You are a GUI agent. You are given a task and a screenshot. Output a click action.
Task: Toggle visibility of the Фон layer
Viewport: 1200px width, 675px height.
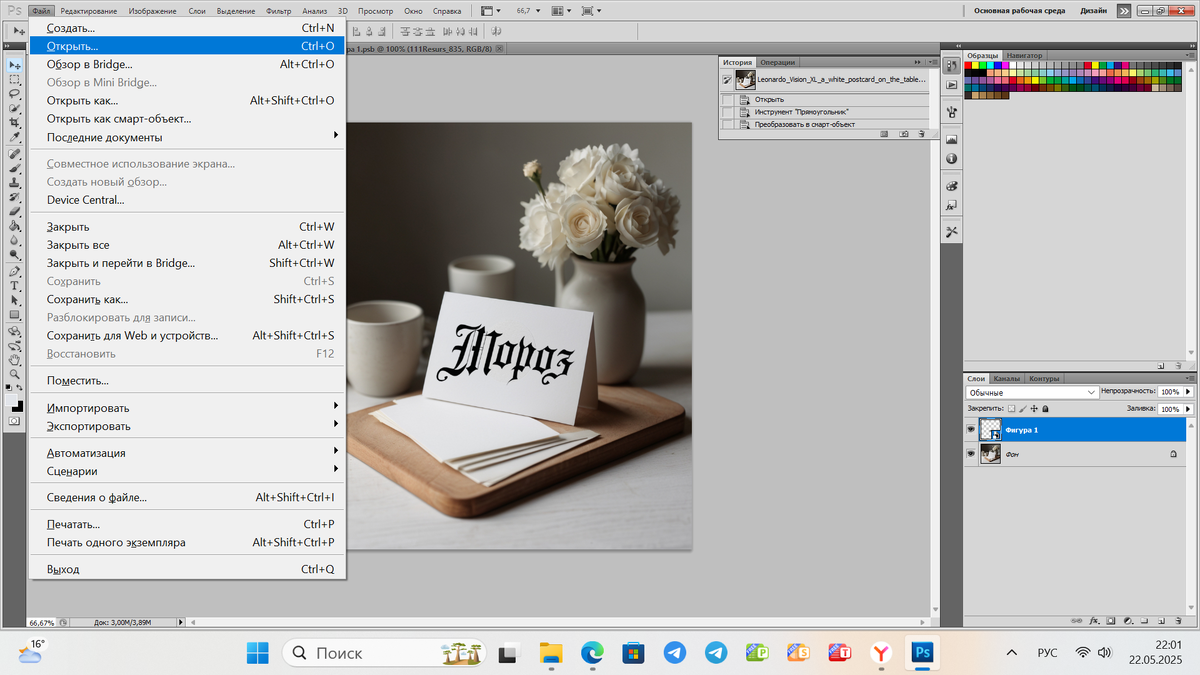click(970, 454)
